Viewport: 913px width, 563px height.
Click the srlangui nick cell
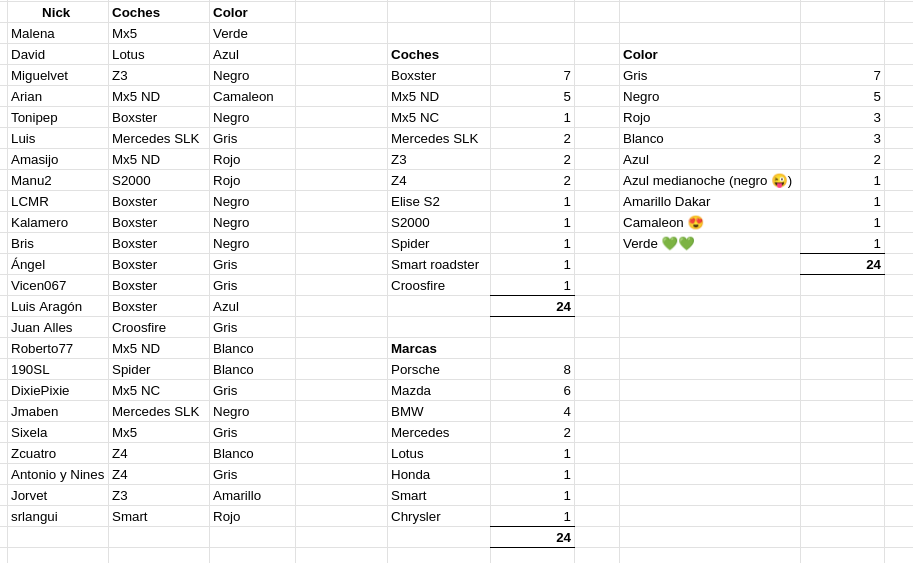pos(58,516)
